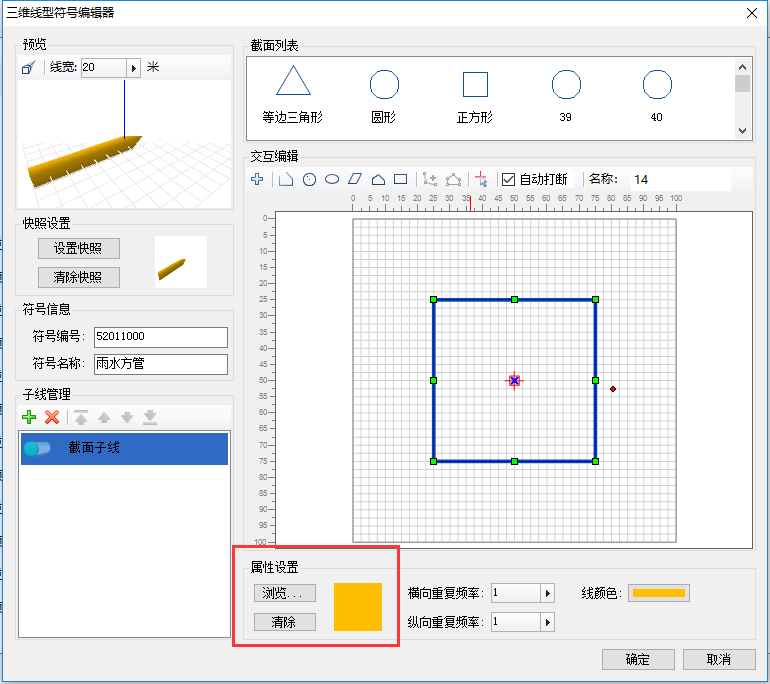
Task: Click the 3D preview pipe model
Action: click(84, 161)
